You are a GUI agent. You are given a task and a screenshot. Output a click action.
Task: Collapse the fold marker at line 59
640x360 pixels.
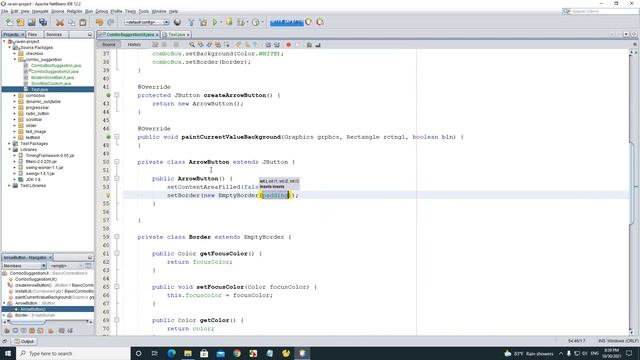tap(117, 237)
